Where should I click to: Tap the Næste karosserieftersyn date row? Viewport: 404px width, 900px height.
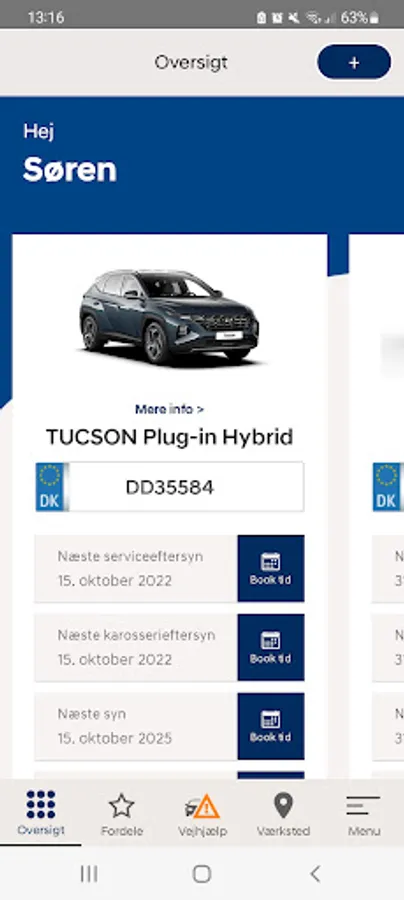[x=136, y=647]
